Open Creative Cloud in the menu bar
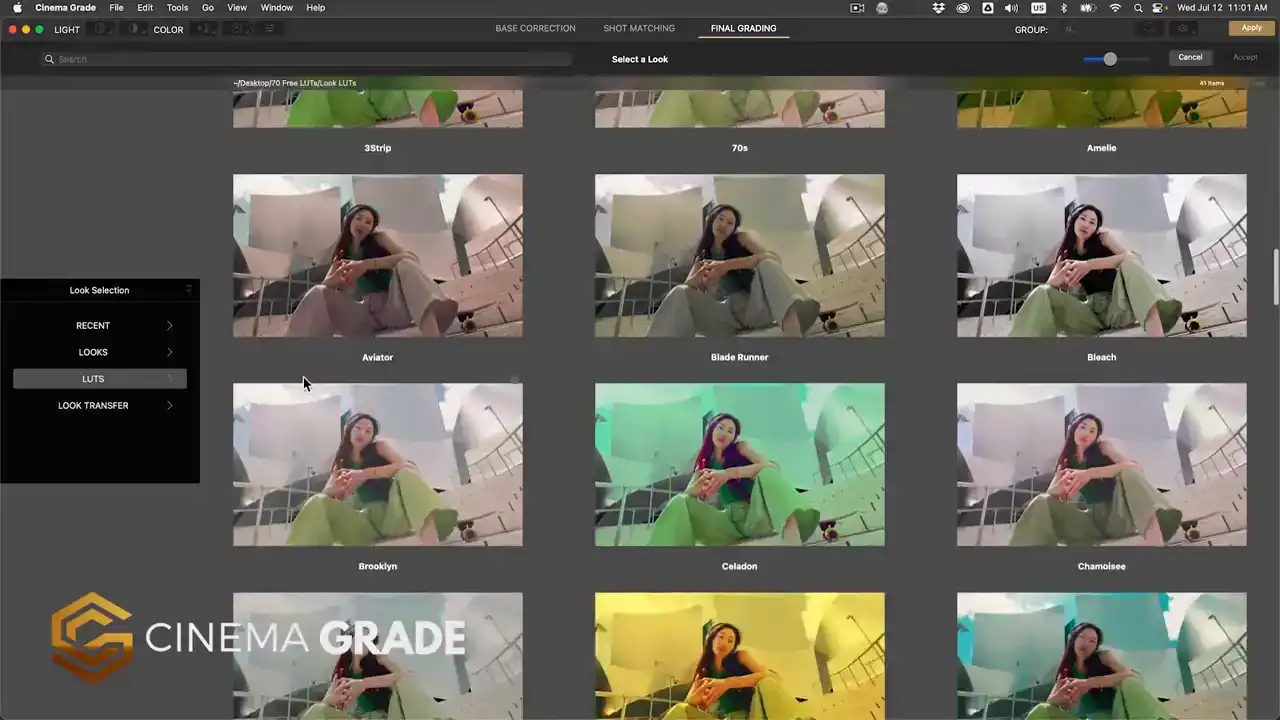1280x720 pixels. pos(963,8)
